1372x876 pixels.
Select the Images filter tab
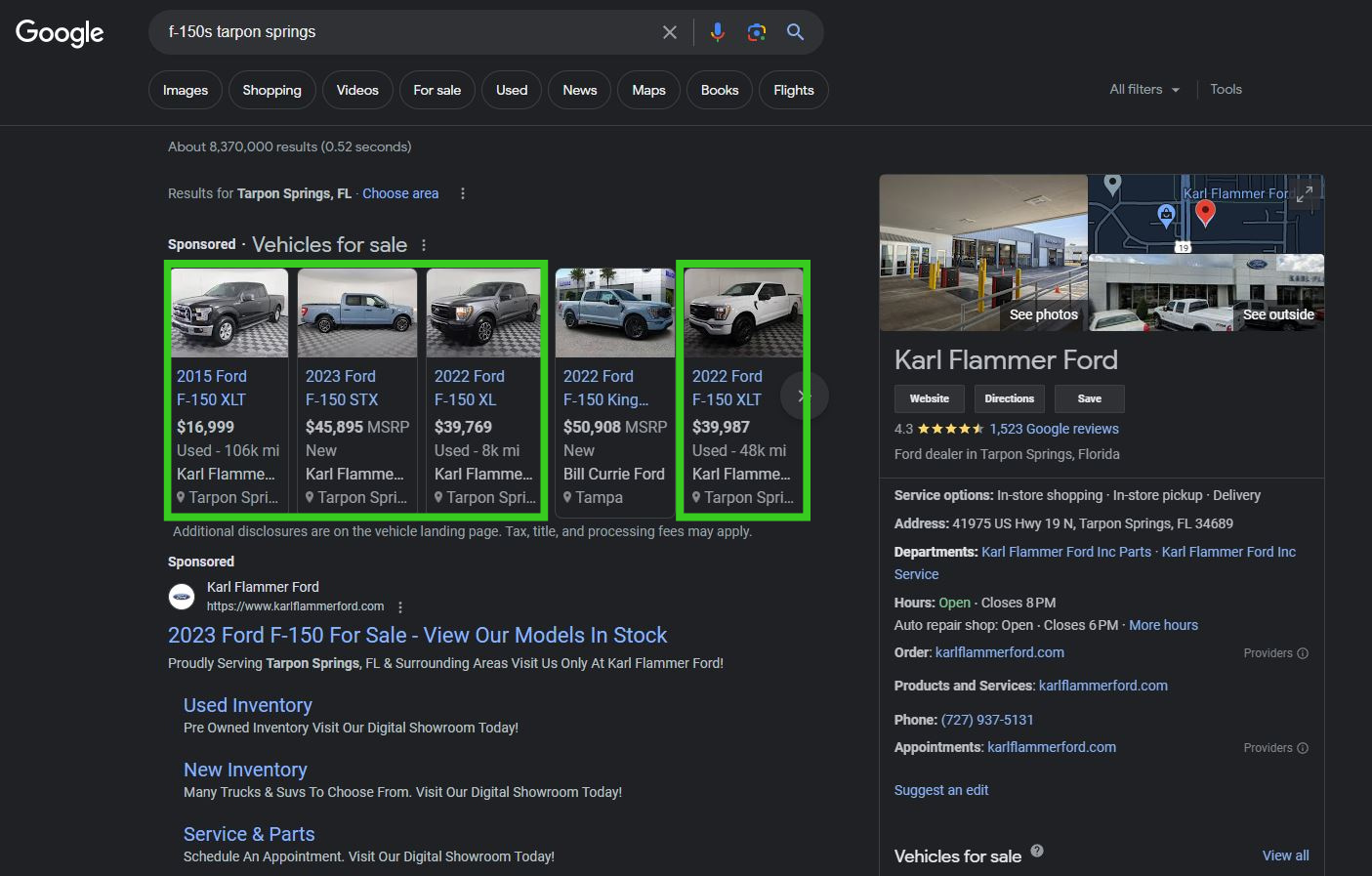(x=186, y=90)
